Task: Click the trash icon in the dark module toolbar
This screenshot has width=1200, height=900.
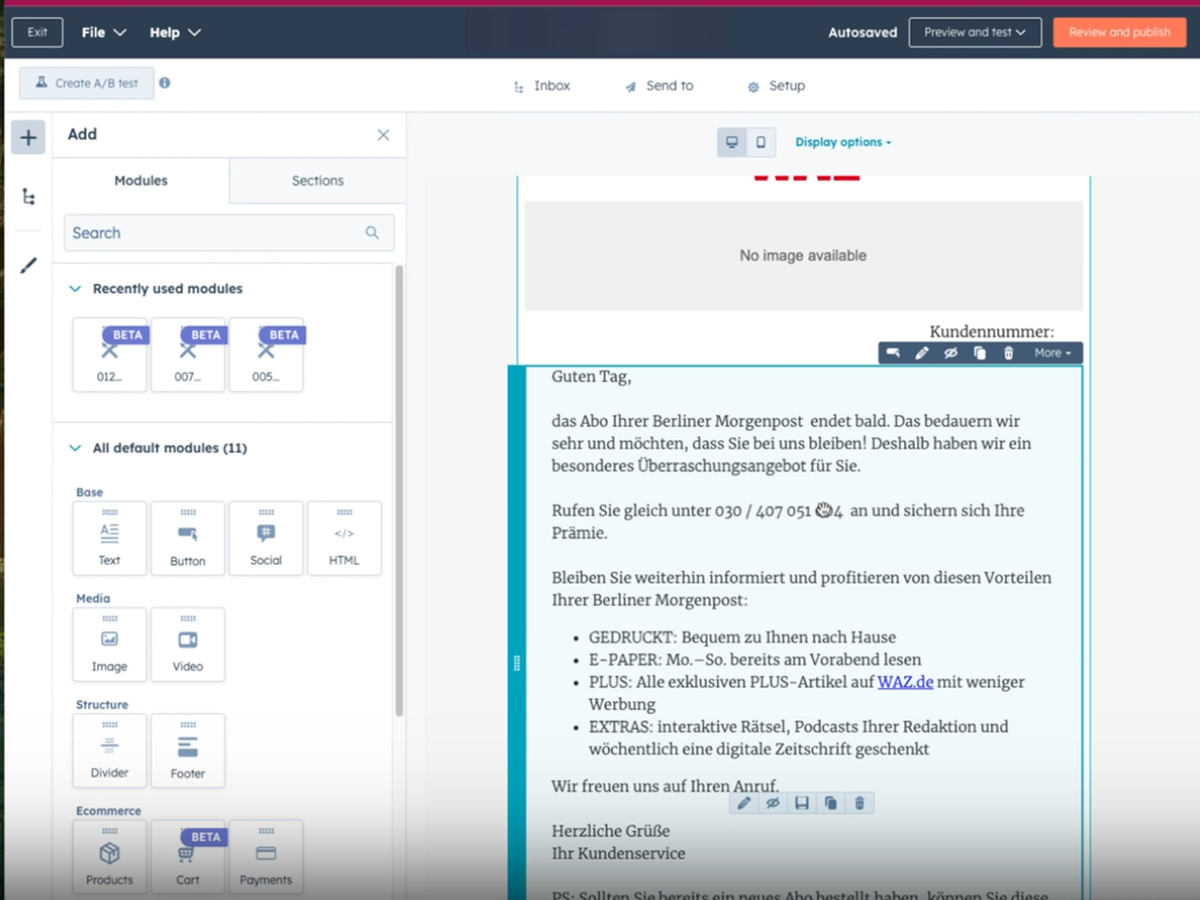Action: (x=1009, y=353)
